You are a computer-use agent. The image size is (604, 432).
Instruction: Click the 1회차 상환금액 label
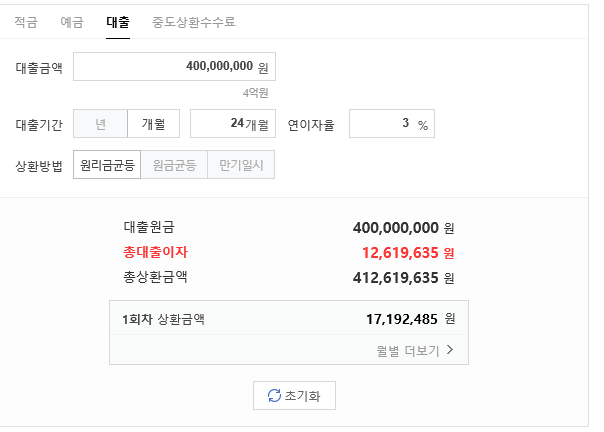coord(163,319)
